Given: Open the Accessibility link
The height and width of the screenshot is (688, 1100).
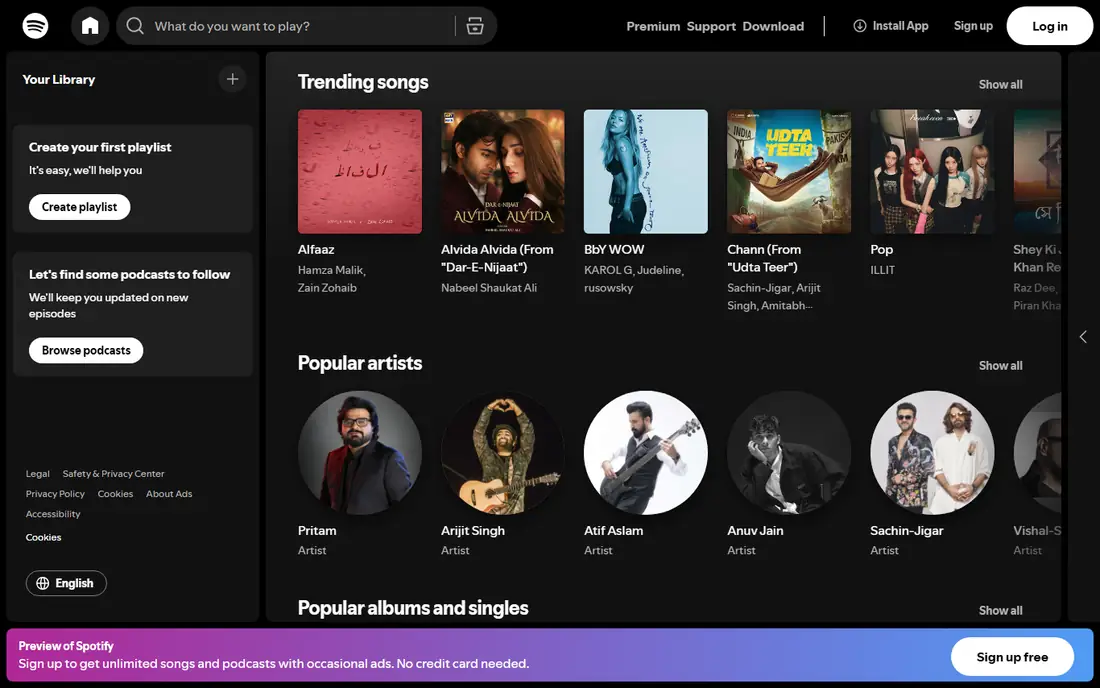Looking at the screenshot, I should [x=53, y=514].
